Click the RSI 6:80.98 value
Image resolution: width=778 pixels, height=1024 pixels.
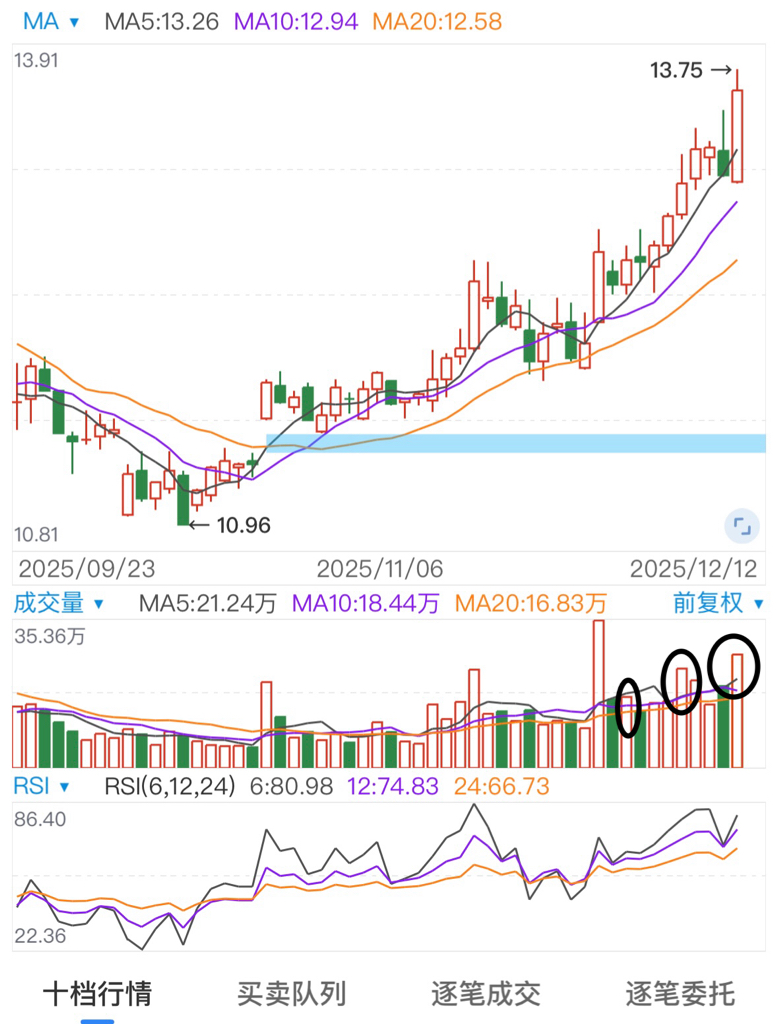(x=291, y=786)
